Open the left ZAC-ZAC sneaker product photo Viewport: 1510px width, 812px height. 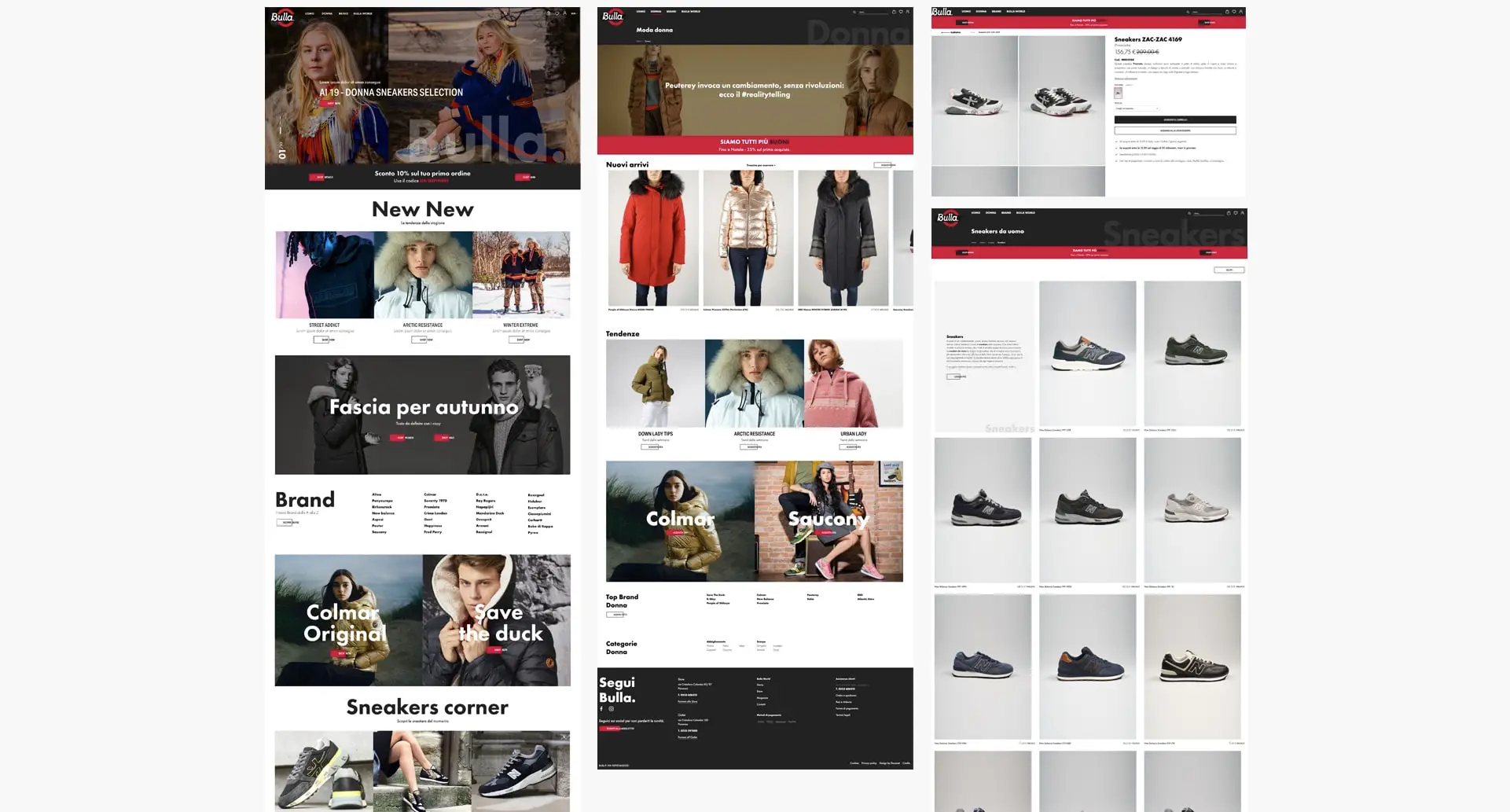[975, 101]
